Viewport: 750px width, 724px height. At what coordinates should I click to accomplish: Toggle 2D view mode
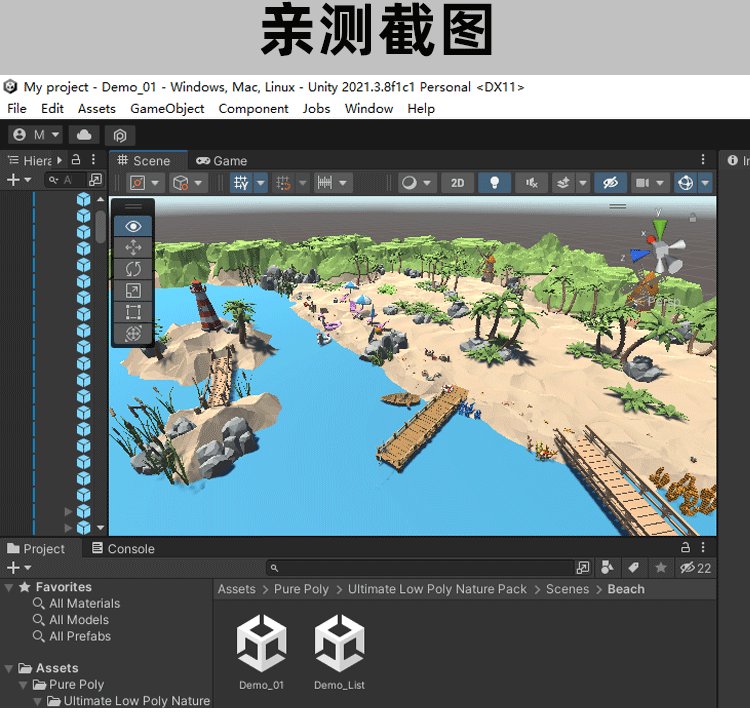point(457,183)
